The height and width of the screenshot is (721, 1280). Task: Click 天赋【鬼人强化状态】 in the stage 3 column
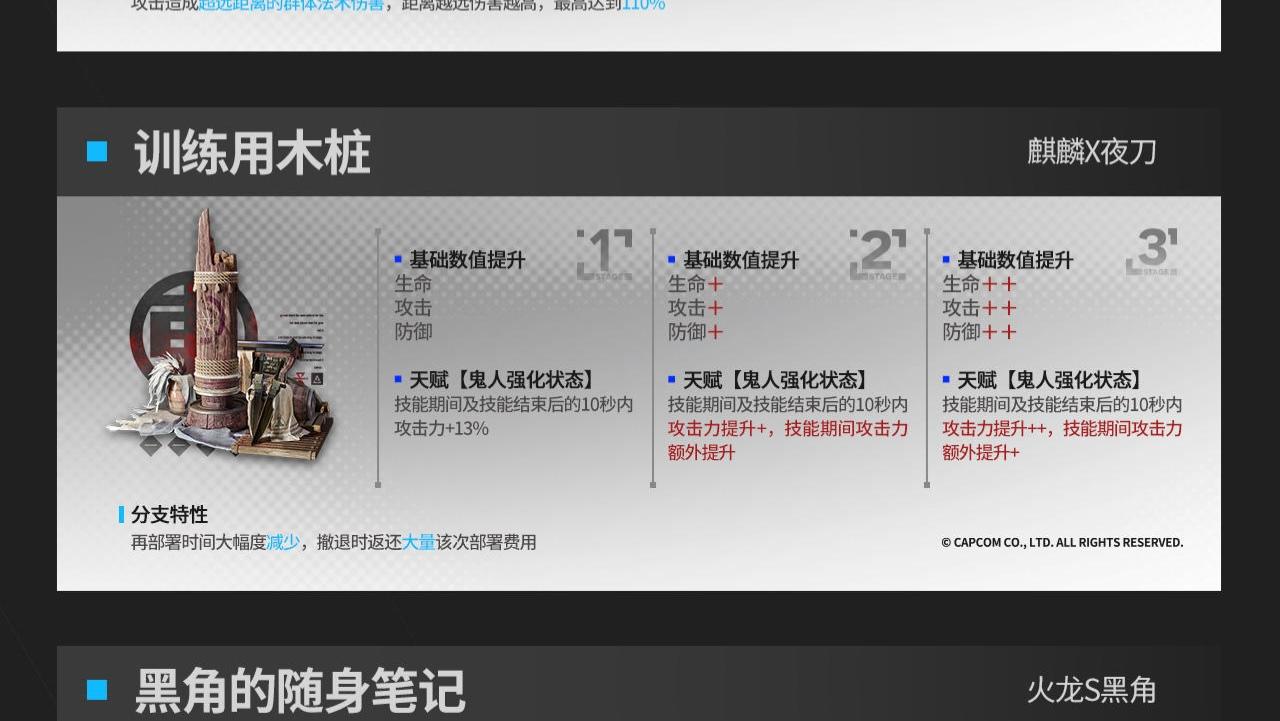coord(1052,380)
